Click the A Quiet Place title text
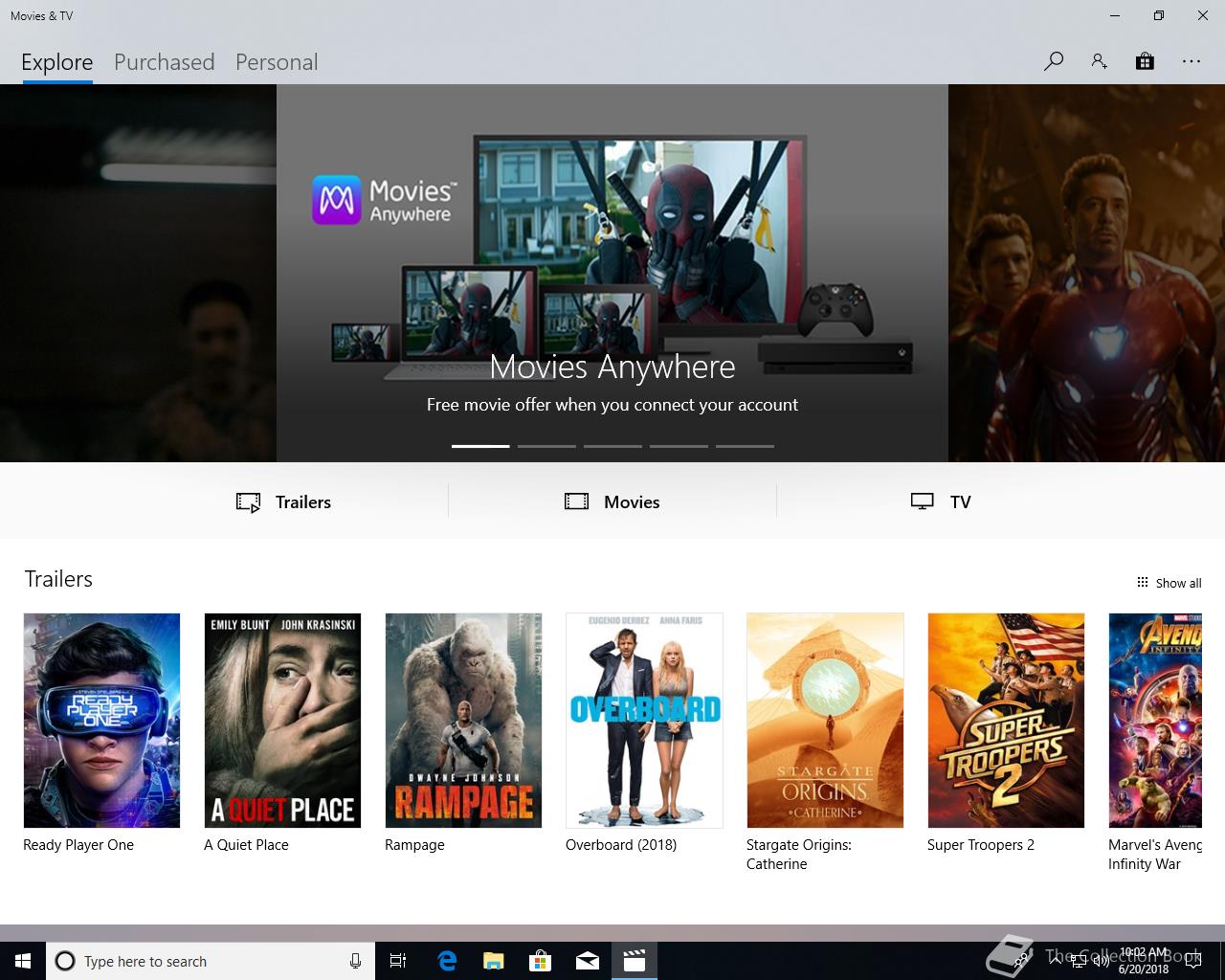This screenshot has width=1225, height=980. coord(246,845)
